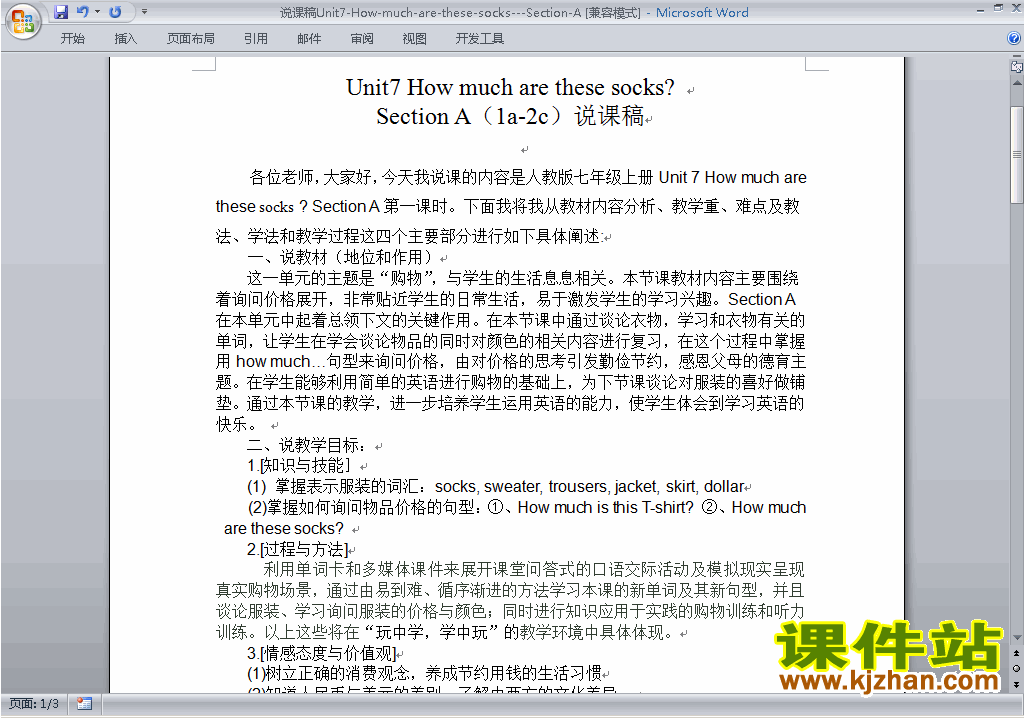Click the Undo arrow icon
The height and width of the screenshot is (718, 1024).
point(82,12)
